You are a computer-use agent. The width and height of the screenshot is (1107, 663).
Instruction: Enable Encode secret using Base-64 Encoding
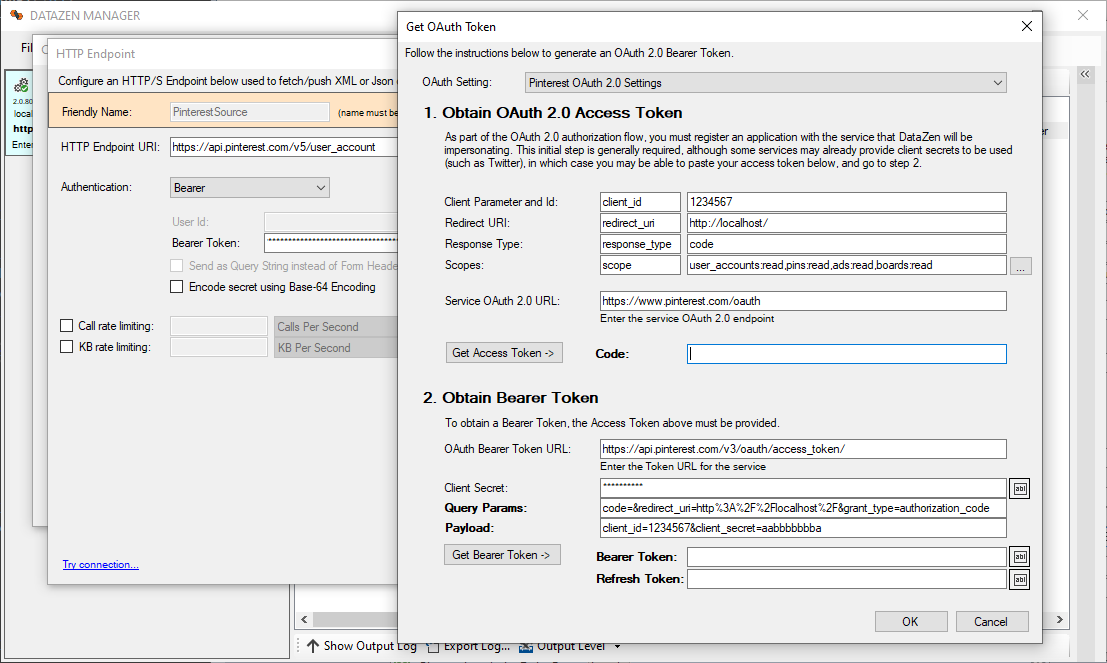pos(176,287)
